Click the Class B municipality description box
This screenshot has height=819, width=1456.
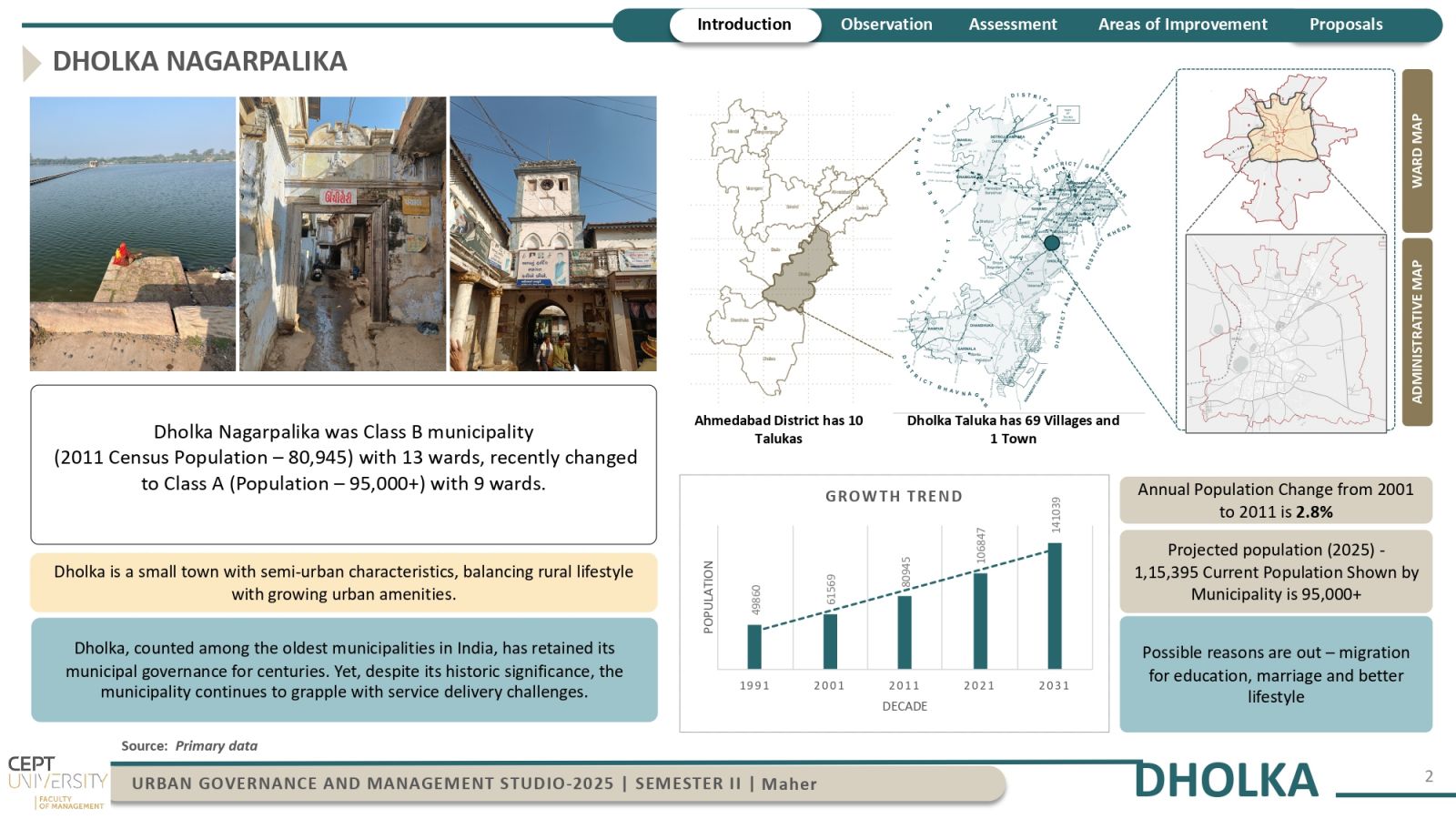(x=343, y=464)
